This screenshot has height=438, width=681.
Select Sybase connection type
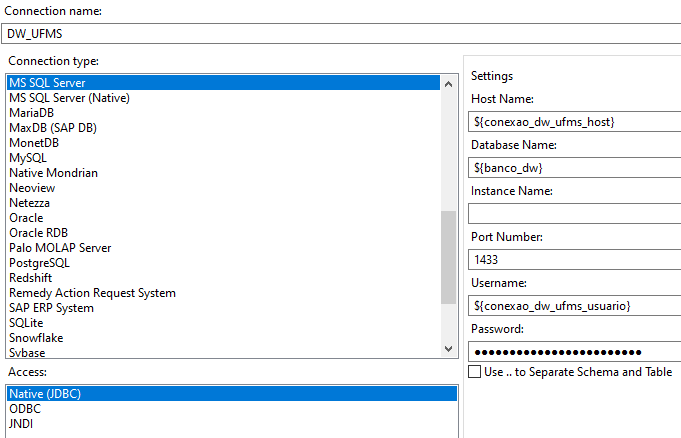pos(224,352)
